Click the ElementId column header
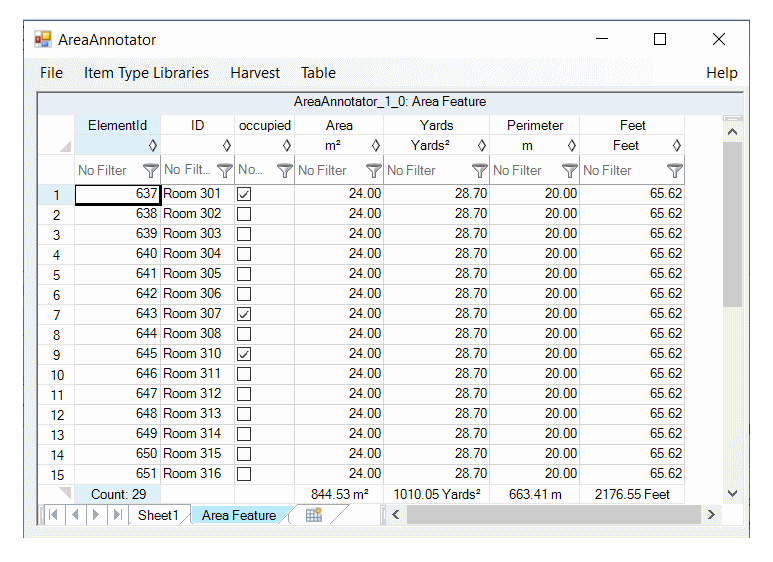 (x=117, y=125)
